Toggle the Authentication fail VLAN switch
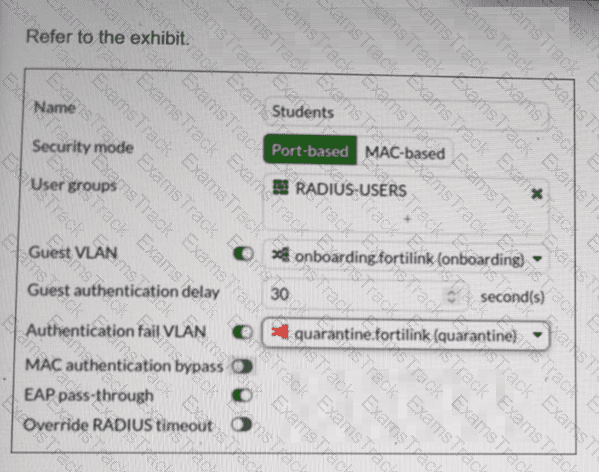Viewport: 599px width, 472px height. [243, 332]
